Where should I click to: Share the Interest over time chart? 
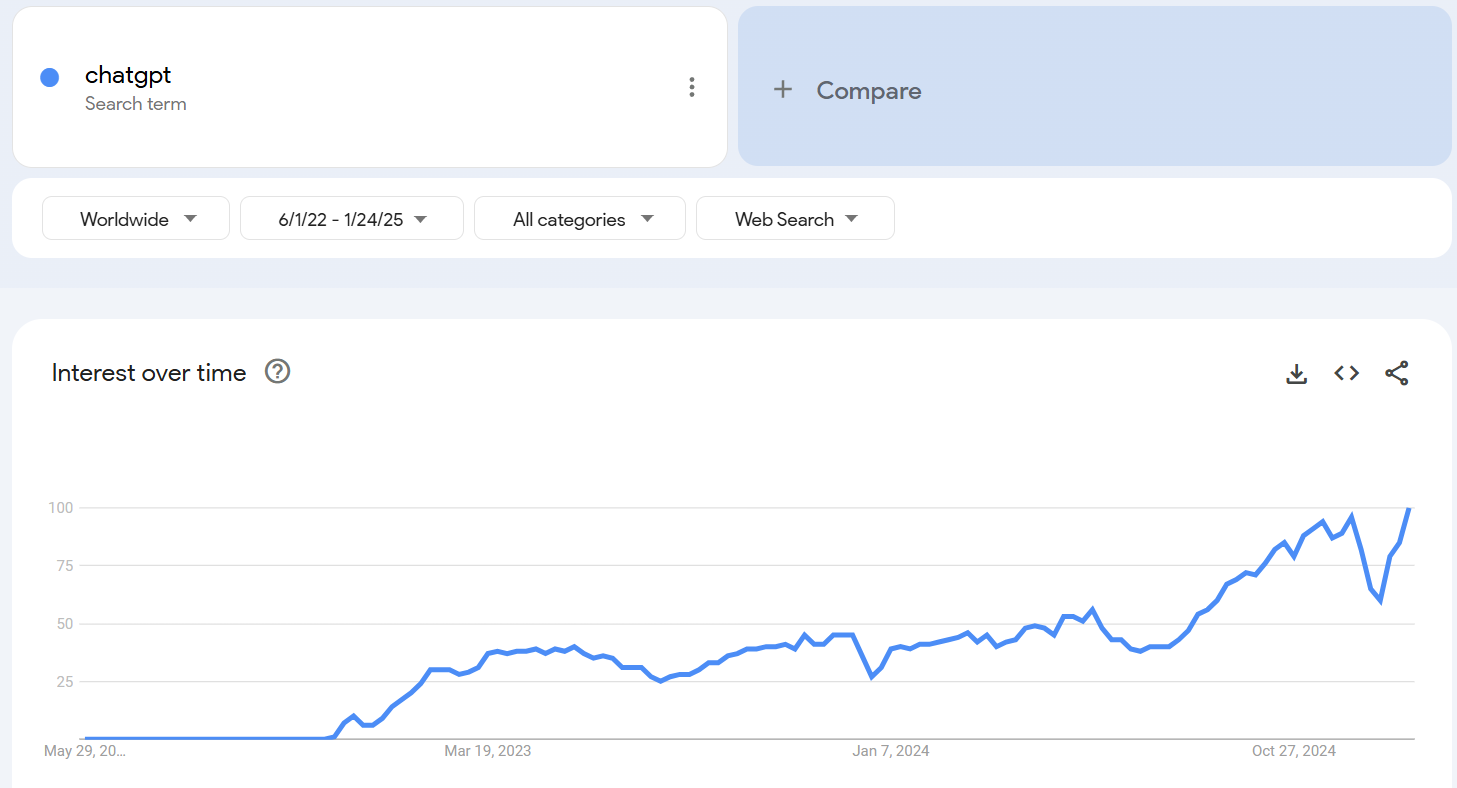(1397, 373)
